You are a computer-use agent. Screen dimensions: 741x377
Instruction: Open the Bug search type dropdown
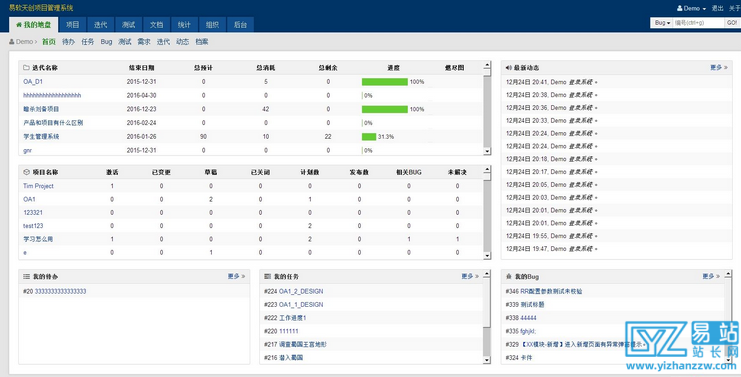click(662, 23)
